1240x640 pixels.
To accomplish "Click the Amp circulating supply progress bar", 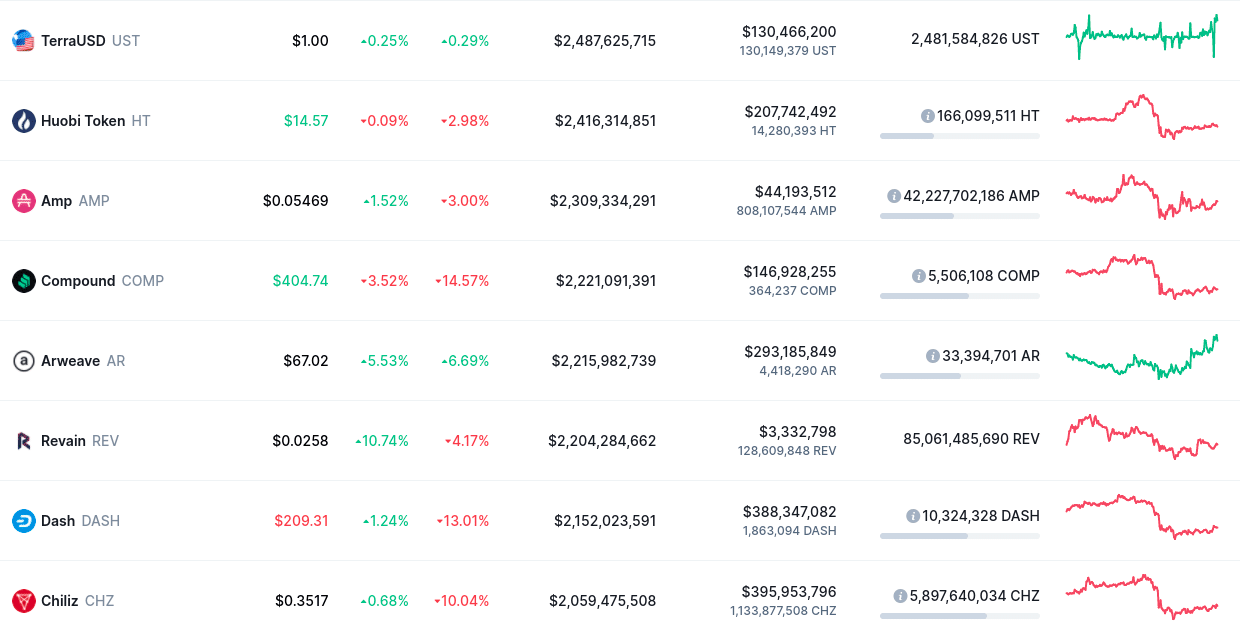I will pyautogui.click(x=960, y=216).
